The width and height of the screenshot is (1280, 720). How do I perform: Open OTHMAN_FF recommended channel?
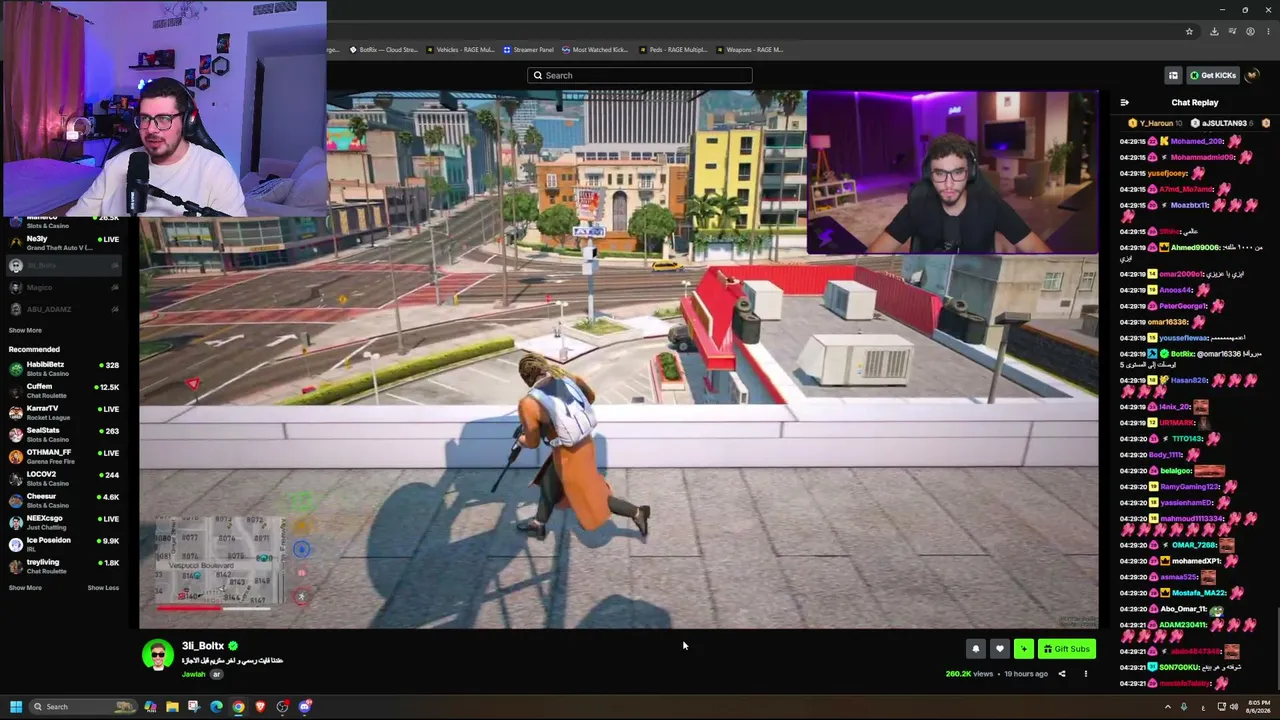[x=64, y=456]
